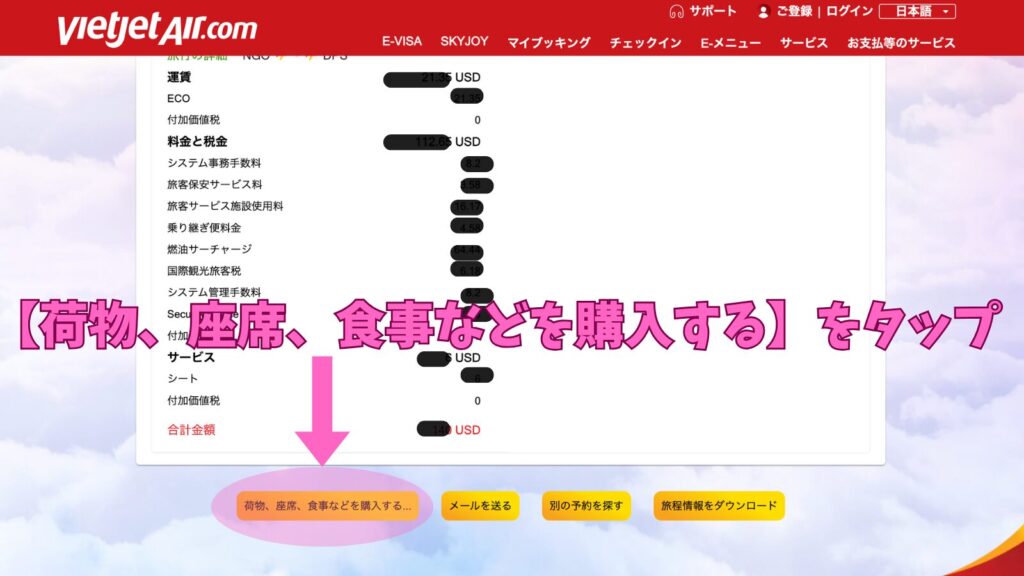Open the サポート link
This screenshot has height=576, width=1024.
pos(713,11)
